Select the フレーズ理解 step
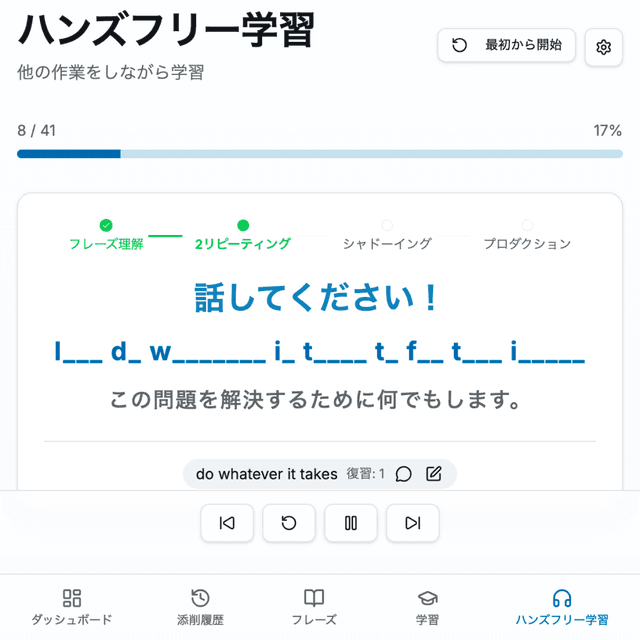Screen dimensions: 640x640 point(106,235)
